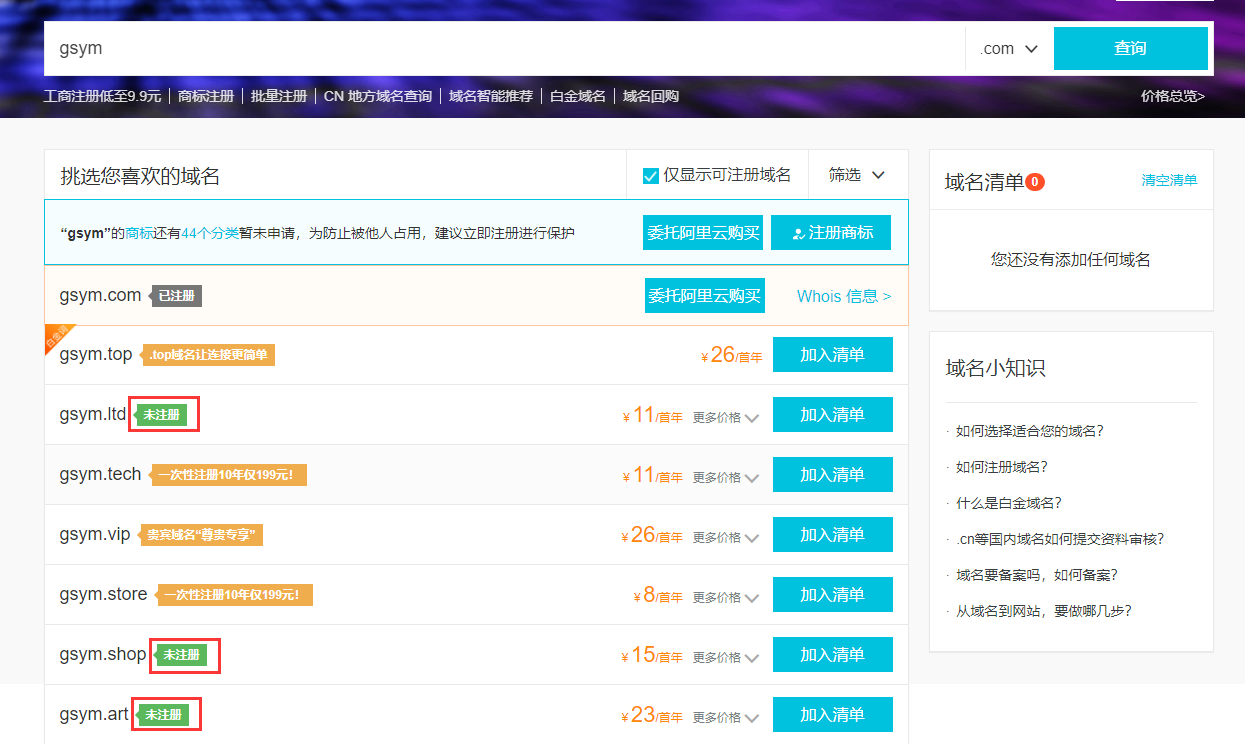Screen dimensions: 1245x744
Task: Click 加入清单 for gsym.shop
Action: [832, 654]
